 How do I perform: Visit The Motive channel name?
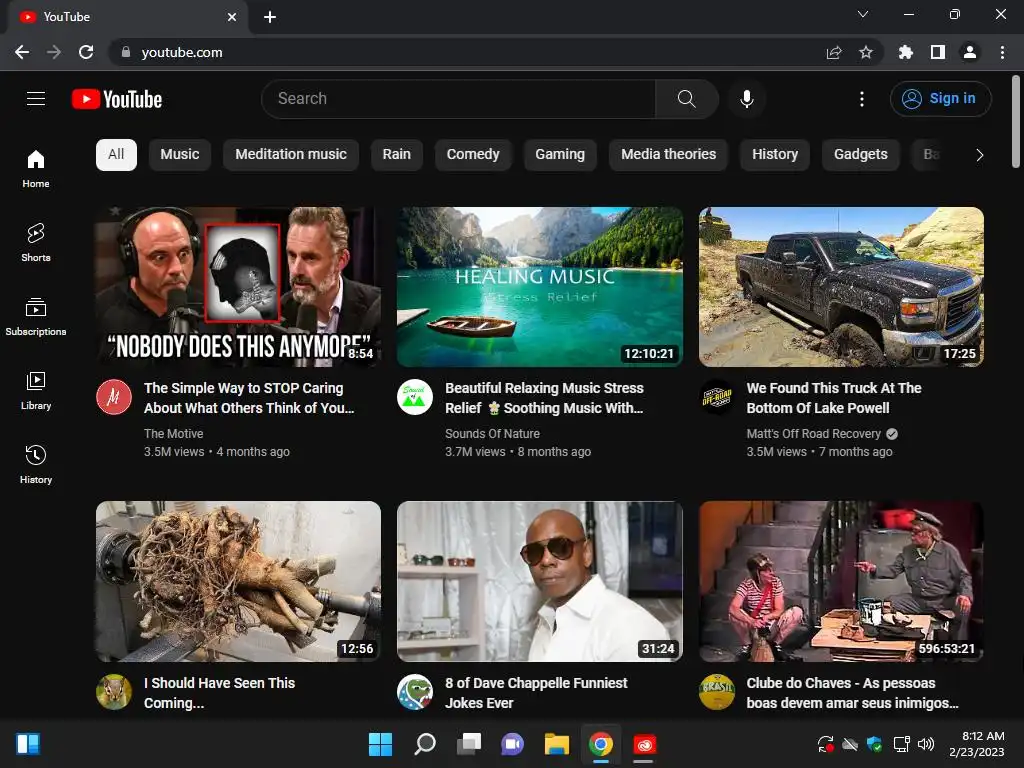tap(173, 434)
